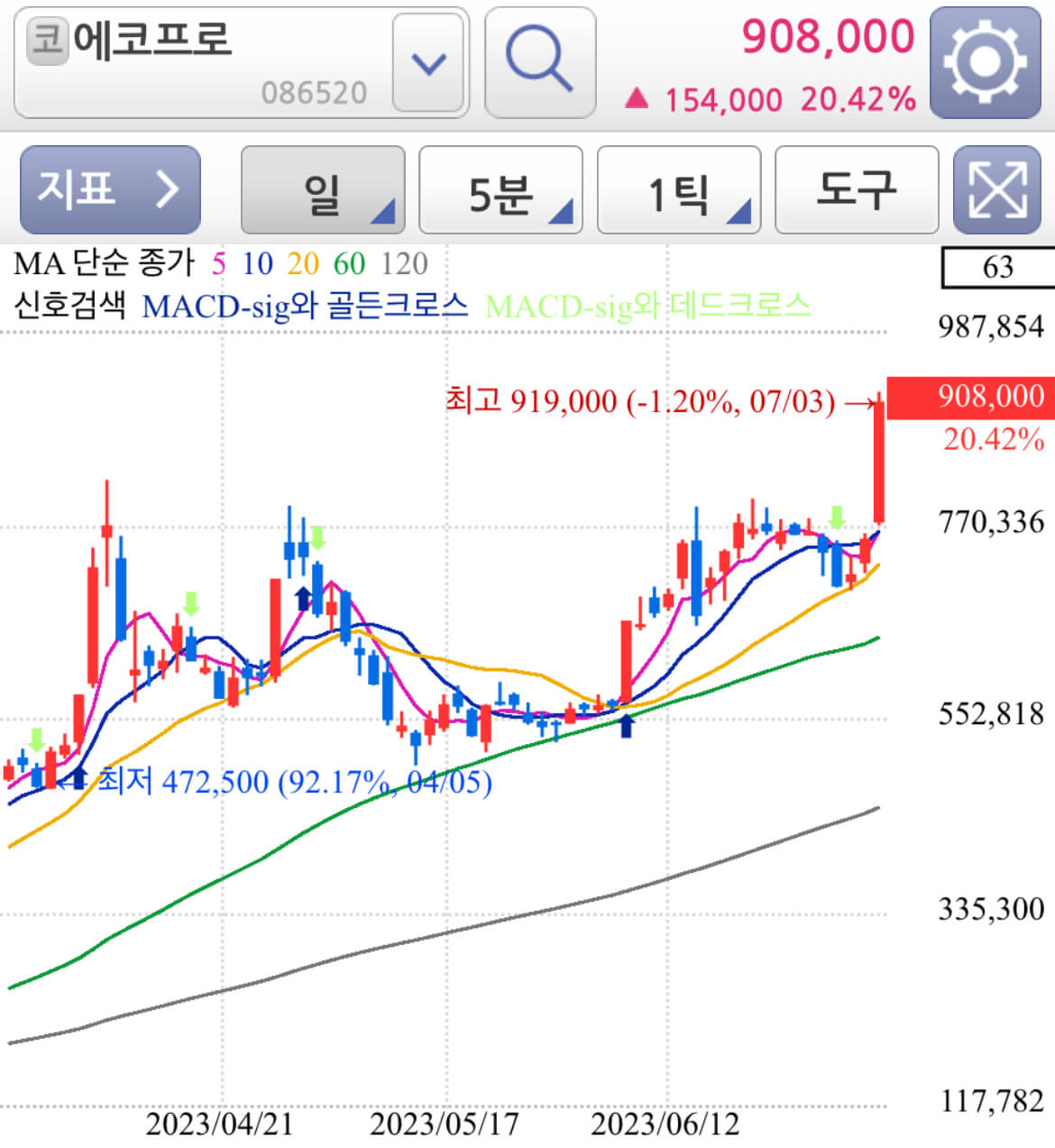Click the MA 5 period label
Image resolution: width=1055 pixels, height=1148 pixels.
point(219,263)
